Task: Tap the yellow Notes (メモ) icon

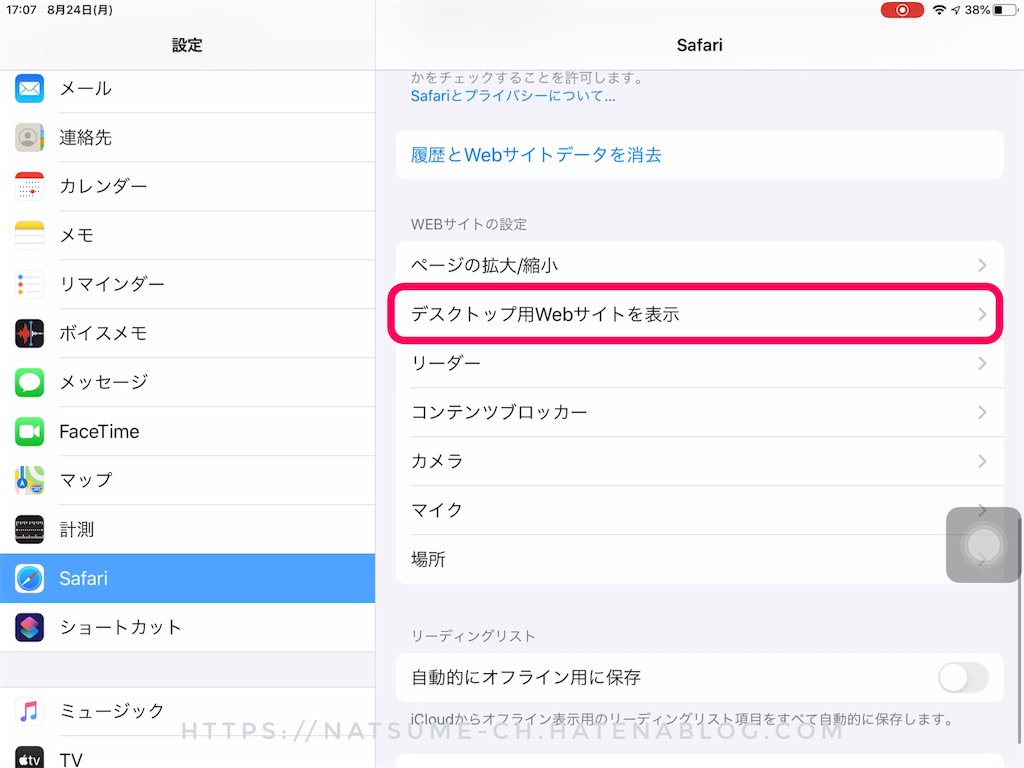Action: 29,235
